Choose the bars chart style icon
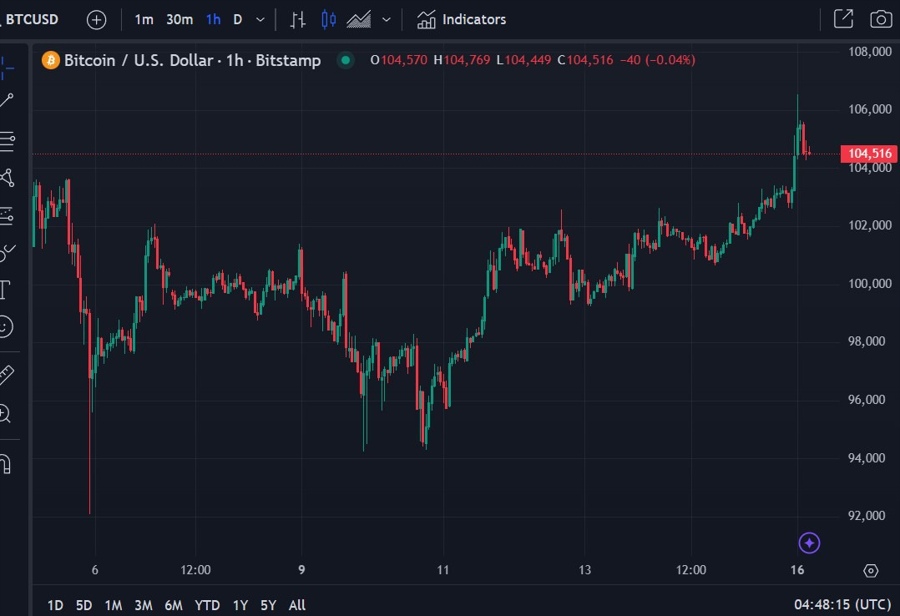 [297, 20]
